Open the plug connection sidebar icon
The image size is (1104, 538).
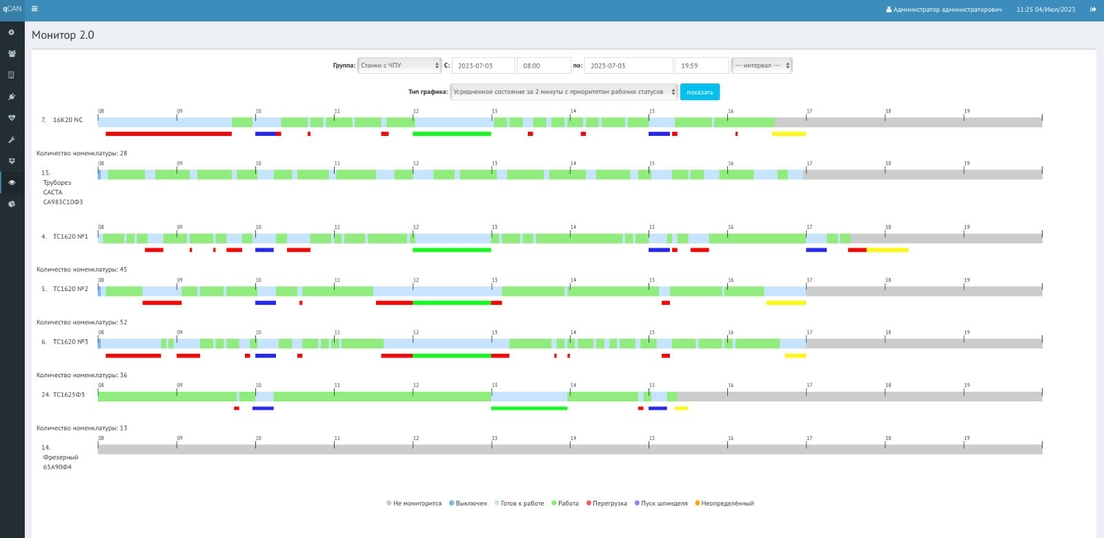[x=11, y=96]
